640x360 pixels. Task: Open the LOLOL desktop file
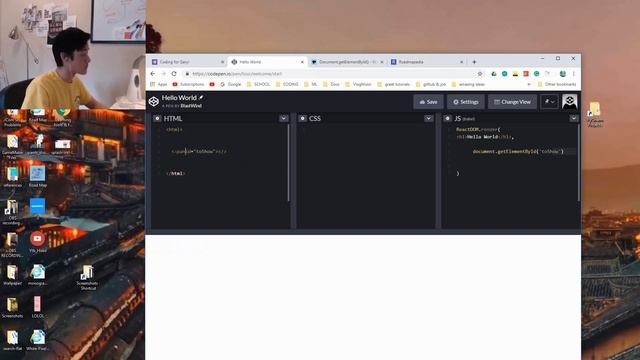[x=37, y=307]
